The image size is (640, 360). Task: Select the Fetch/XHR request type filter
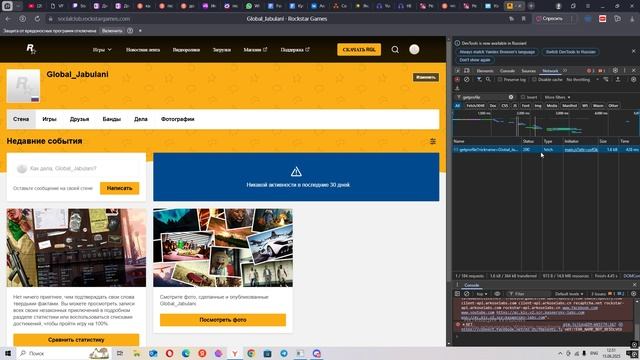pos(475,106)
